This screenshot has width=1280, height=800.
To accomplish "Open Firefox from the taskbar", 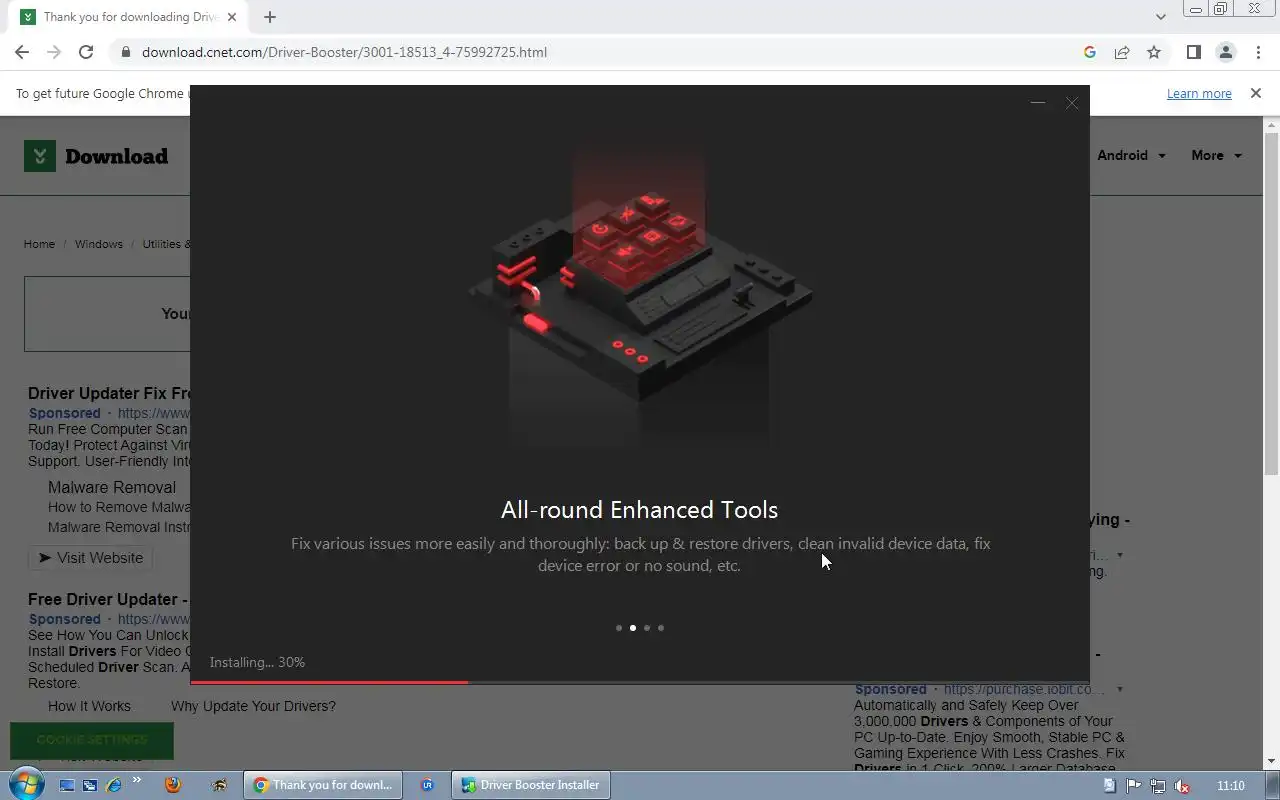I will (172, 785).
